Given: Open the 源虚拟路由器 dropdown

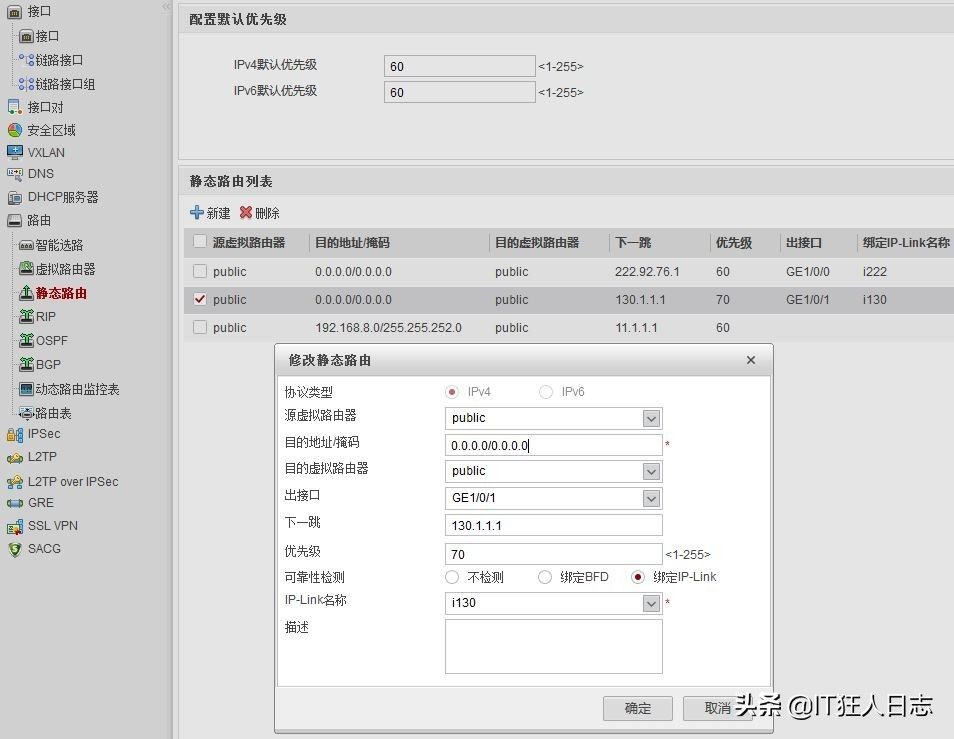Looking at the screenshot, I should [651, 418].
